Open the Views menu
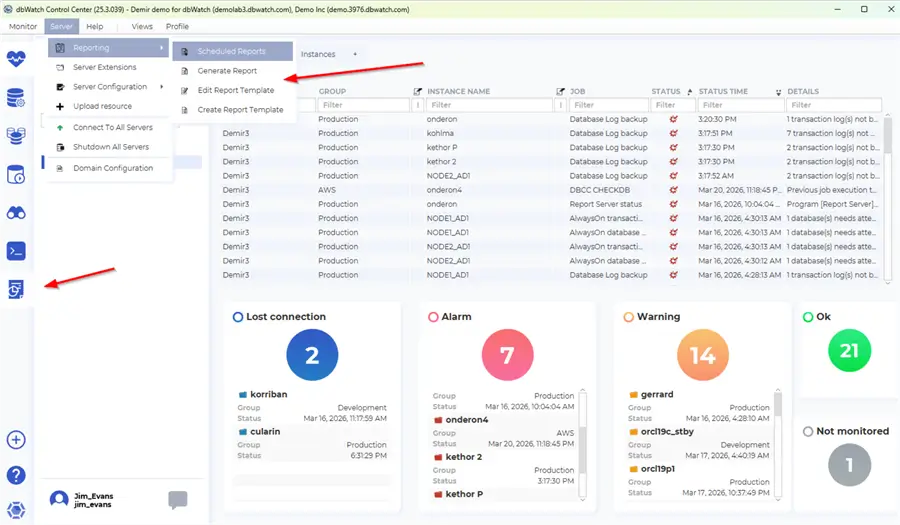 [x=142, y=26]
